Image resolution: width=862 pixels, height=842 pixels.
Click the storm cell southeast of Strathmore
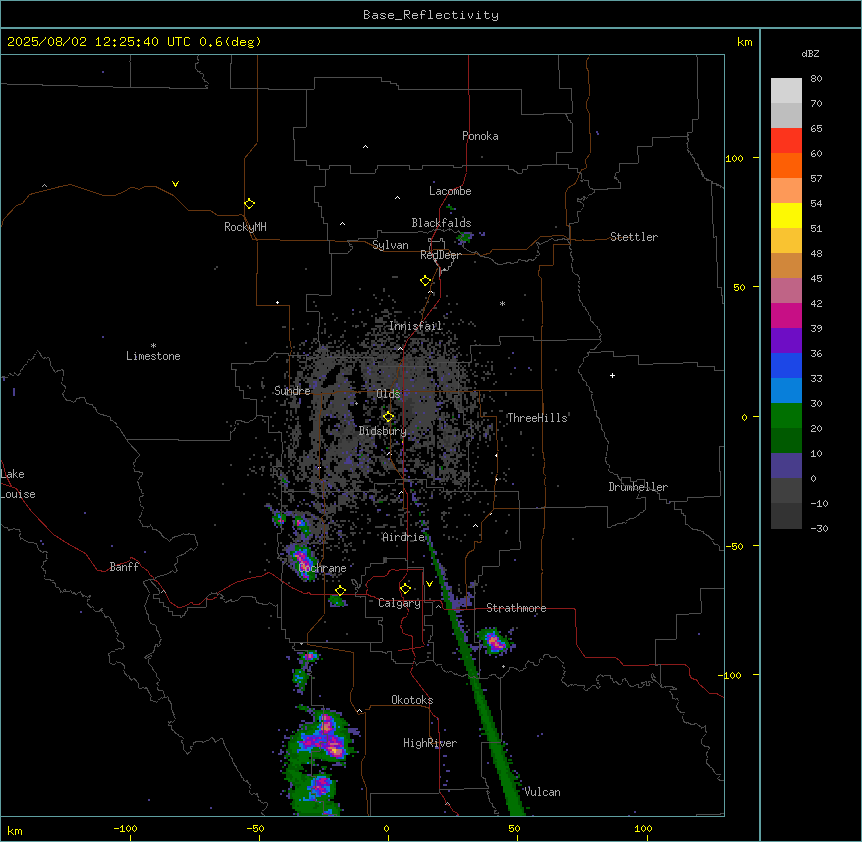(495, 641)
